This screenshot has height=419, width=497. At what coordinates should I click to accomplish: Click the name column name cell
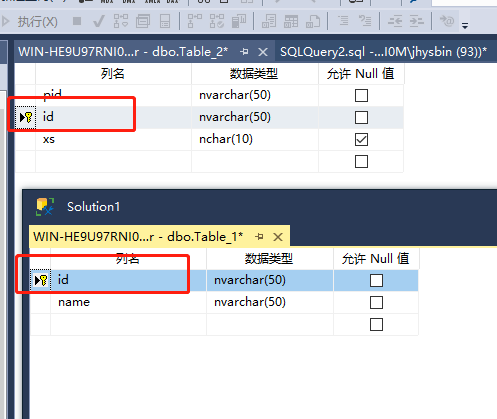tap(128, 302)
